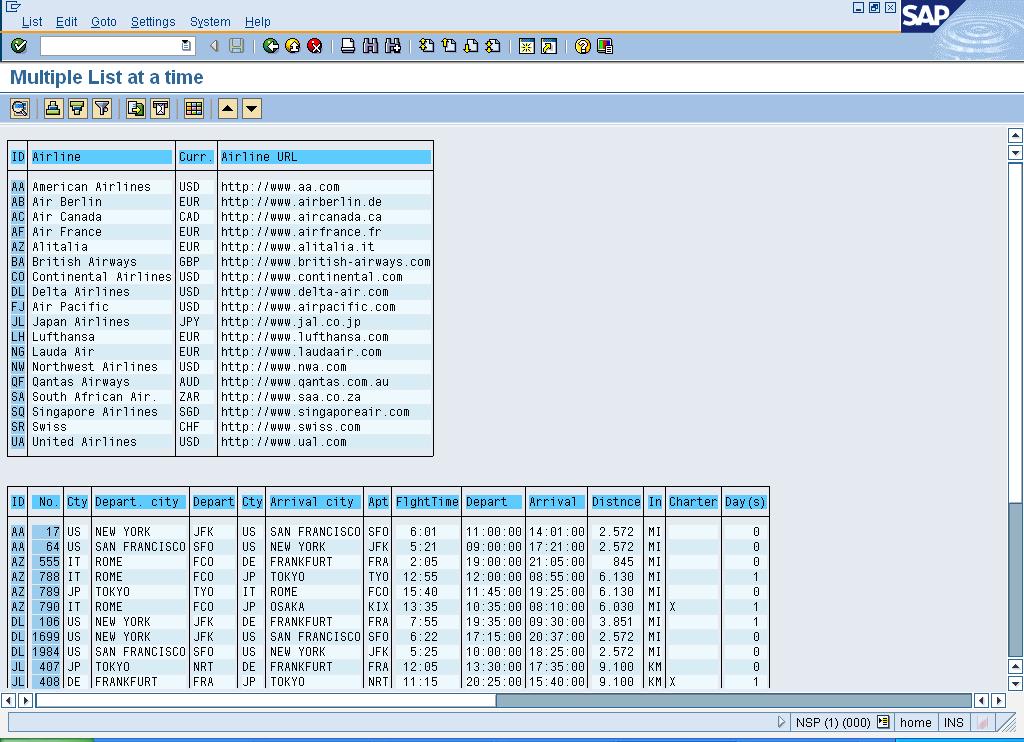The height and width of the screenshot is (742, 1024).
Task: Click the INS status bar field
Action: (953, 722)
